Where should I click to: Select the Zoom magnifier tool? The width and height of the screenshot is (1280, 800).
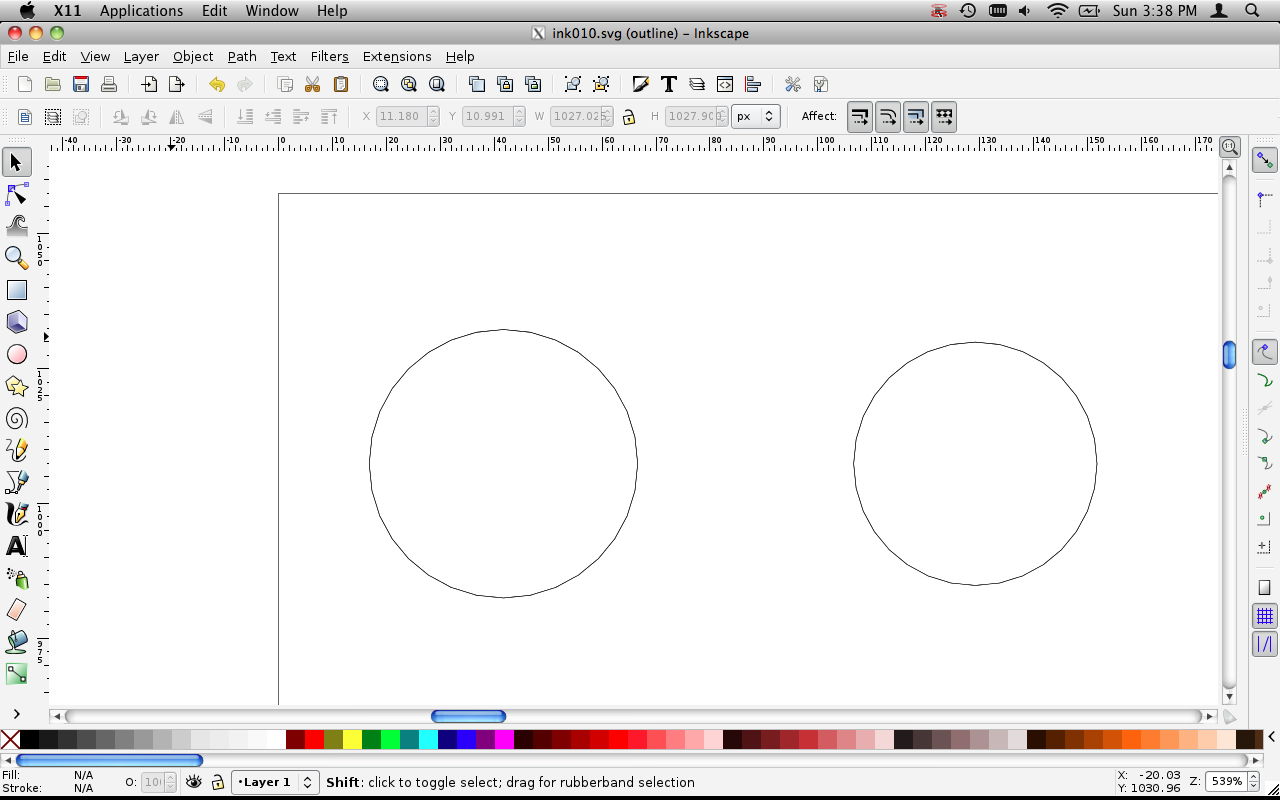tap(17, 258)
